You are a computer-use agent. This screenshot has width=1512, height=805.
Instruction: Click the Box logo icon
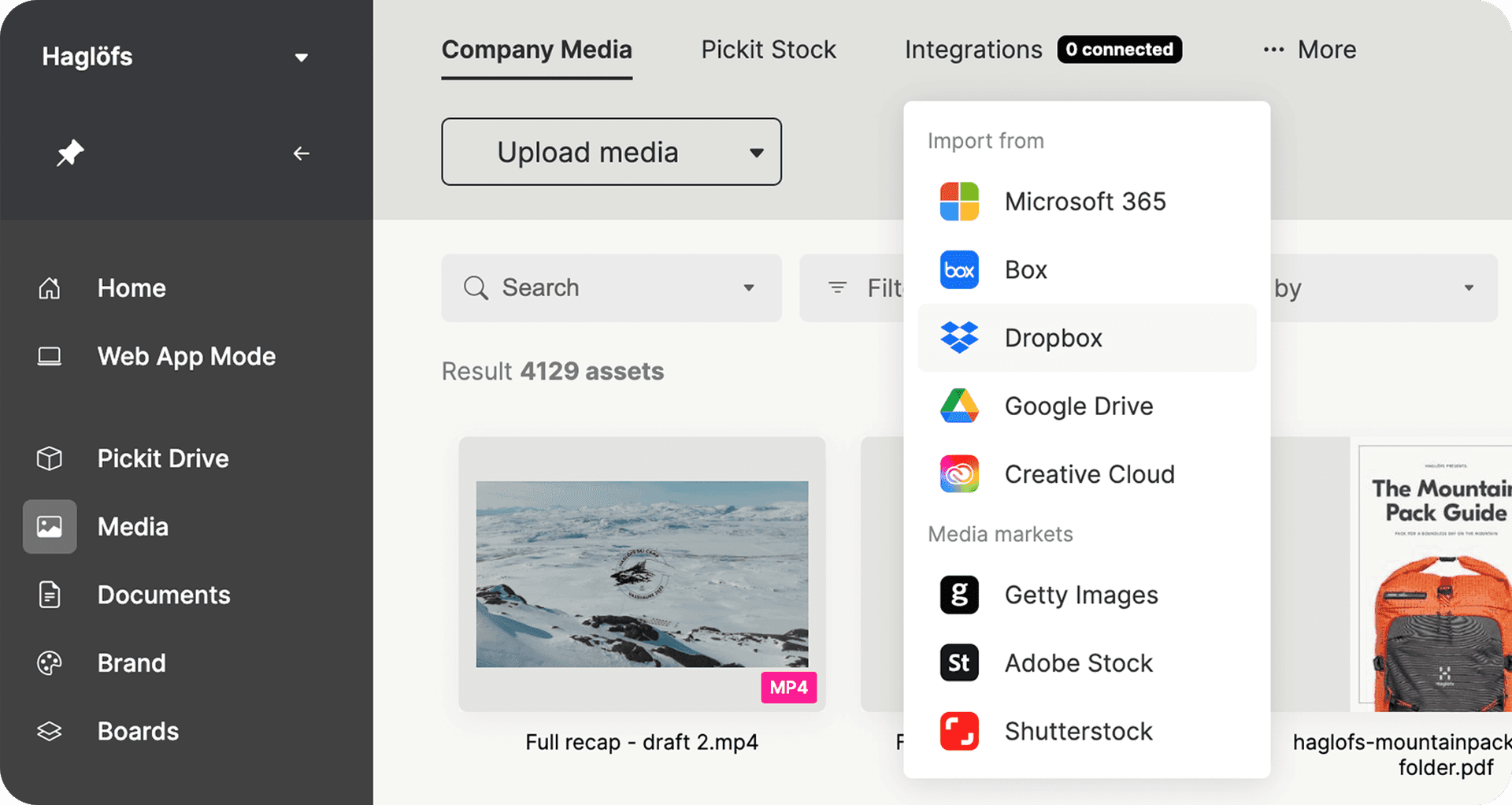(x=959, y=270)
